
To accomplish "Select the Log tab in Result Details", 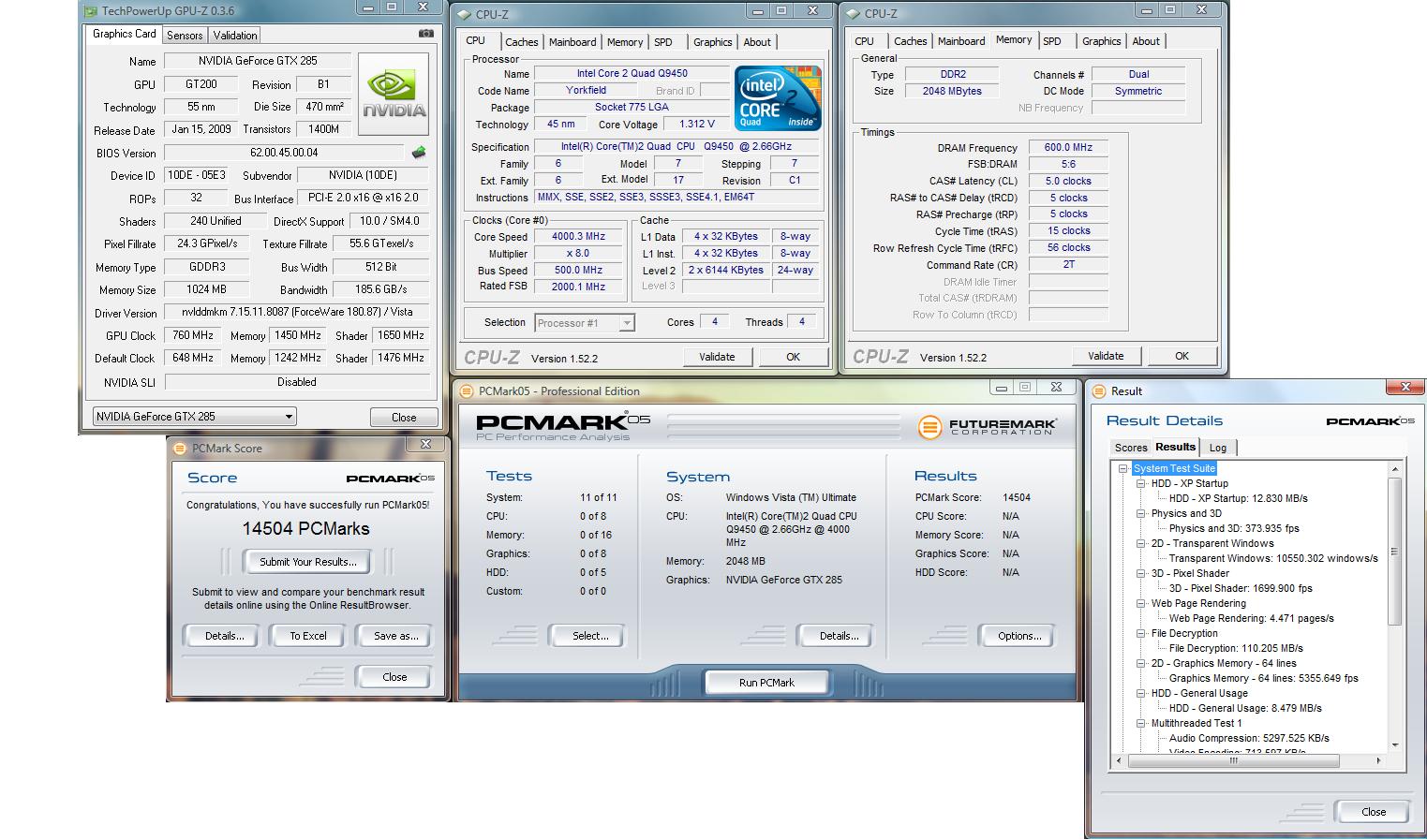I will tap(1218, 448).
